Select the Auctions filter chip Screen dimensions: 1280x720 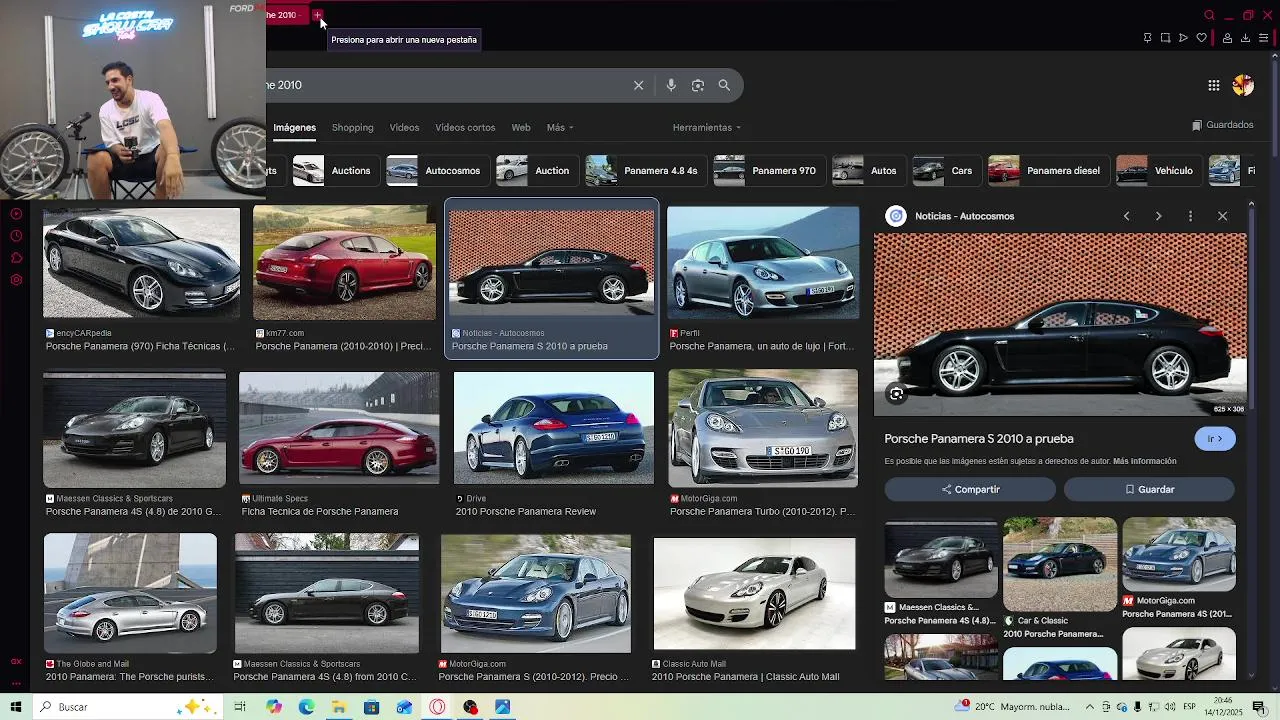click(335, 171)
